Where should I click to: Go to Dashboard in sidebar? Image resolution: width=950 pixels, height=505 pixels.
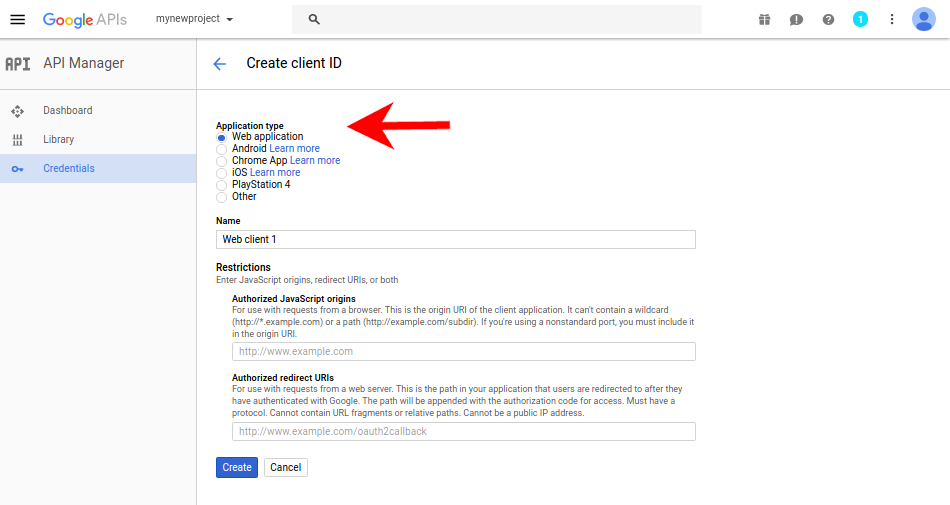click(68, 110)
